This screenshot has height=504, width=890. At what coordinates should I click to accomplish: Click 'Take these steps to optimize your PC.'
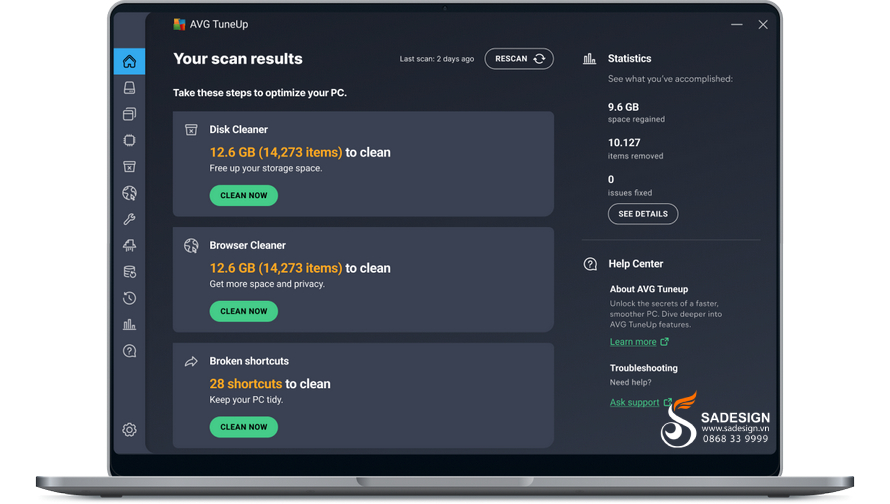pyautogui.click(x=260, y=93)
